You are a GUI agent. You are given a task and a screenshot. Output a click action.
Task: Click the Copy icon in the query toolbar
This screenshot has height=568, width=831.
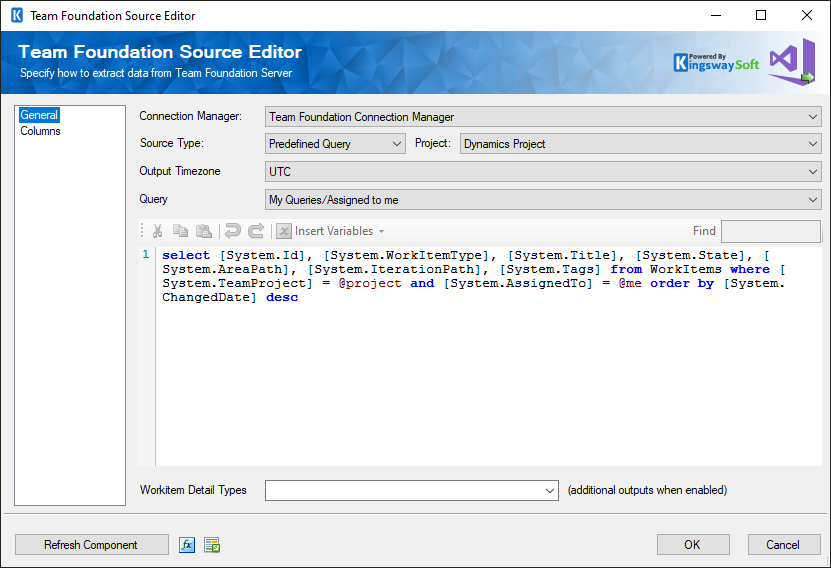[x=181, y=231]
